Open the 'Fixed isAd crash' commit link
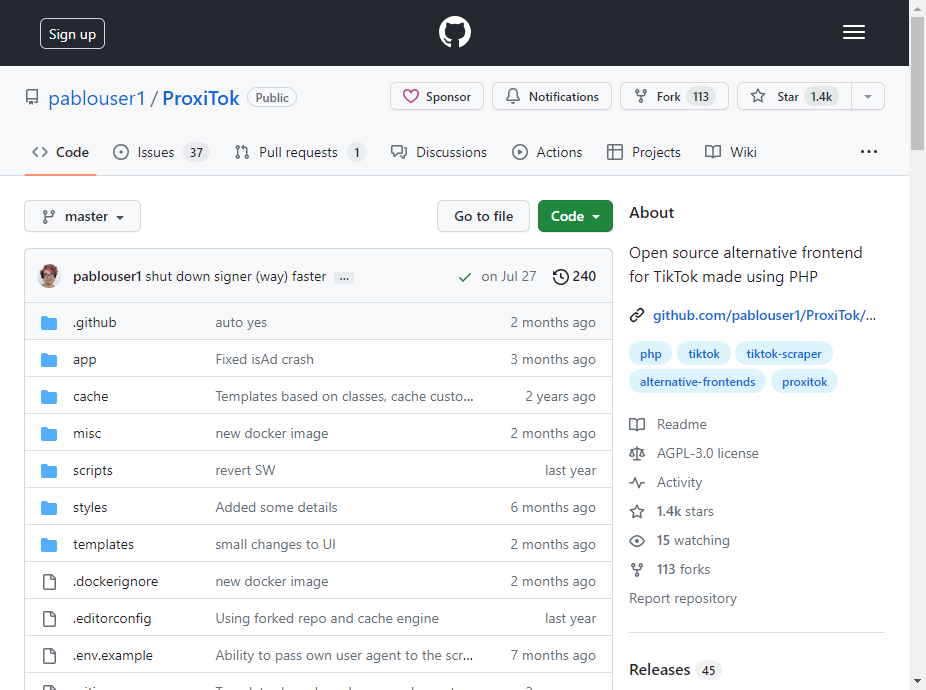Image resolution: width=926 pixels, height=690 pixels. (265, 359)
